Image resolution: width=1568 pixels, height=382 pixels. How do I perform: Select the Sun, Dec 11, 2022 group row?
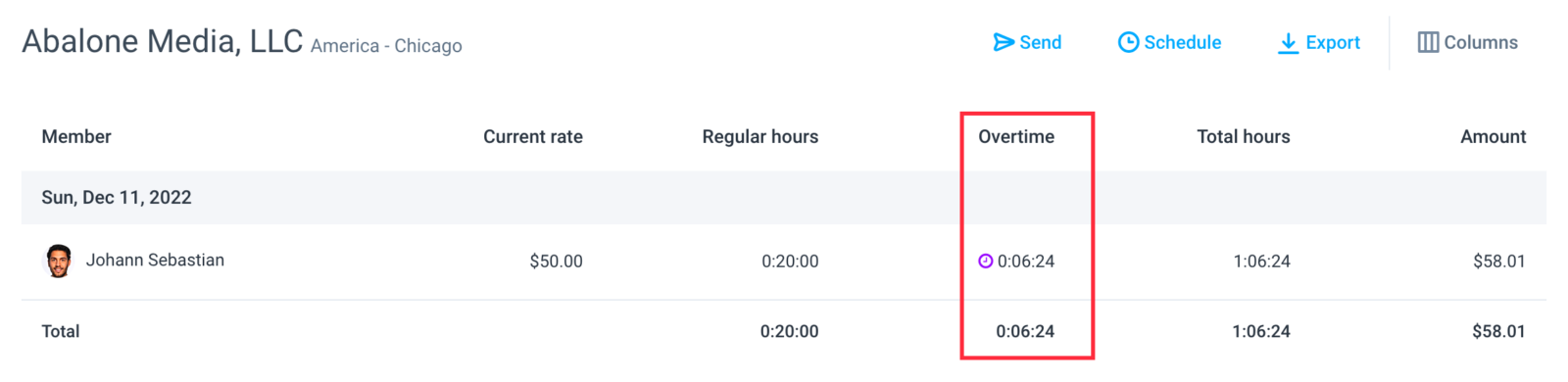(784, 198)
